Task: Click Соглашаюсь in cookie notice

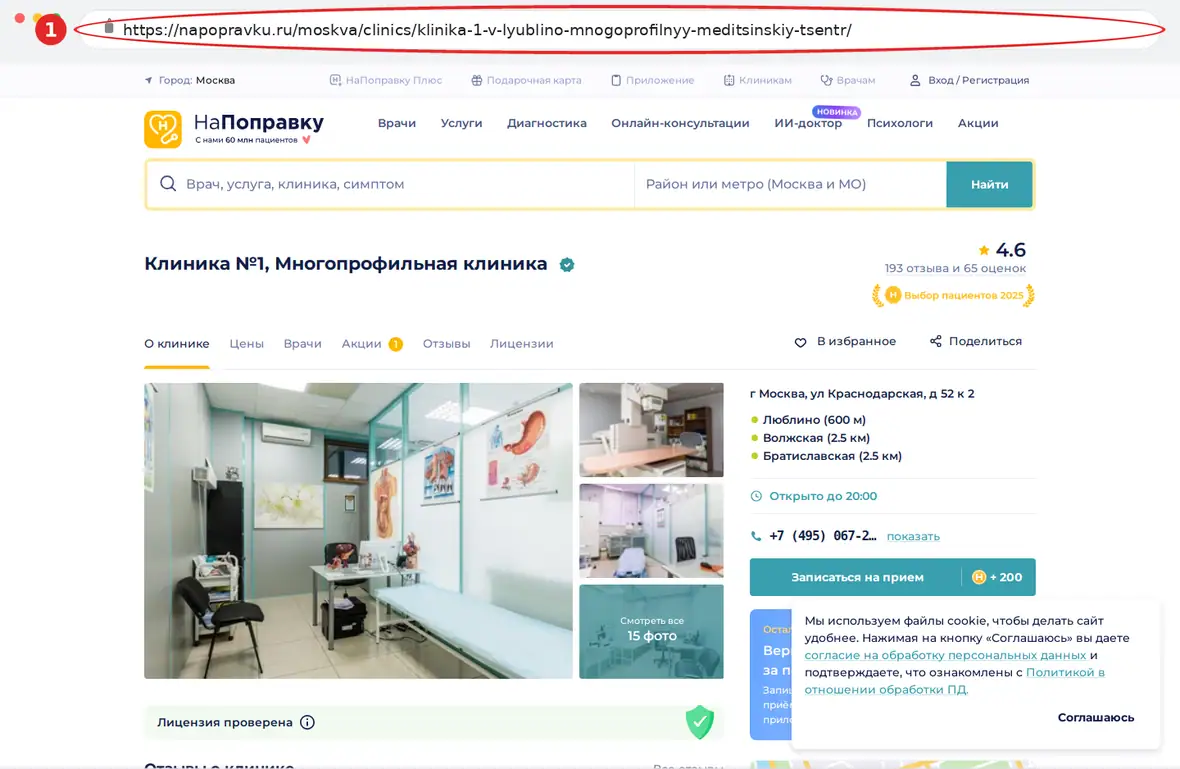Action: [x=1095, y=718]
